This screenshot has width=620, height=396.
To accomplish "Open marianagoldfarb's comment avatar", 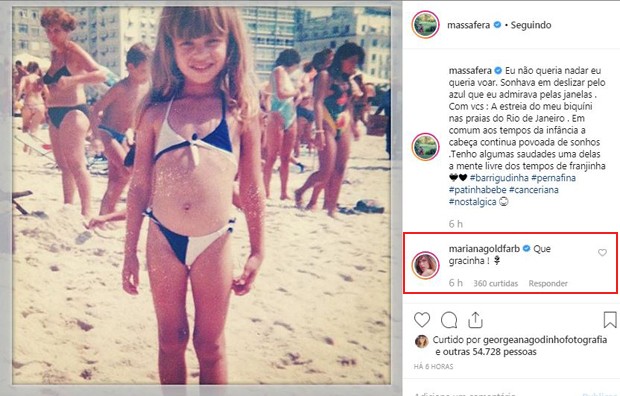I will click(x=425, y=265).
